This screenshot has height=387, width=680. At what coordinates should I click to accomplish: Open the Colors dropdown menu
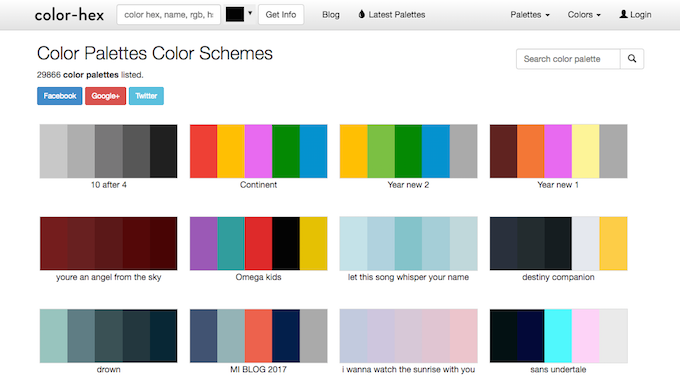584,15
